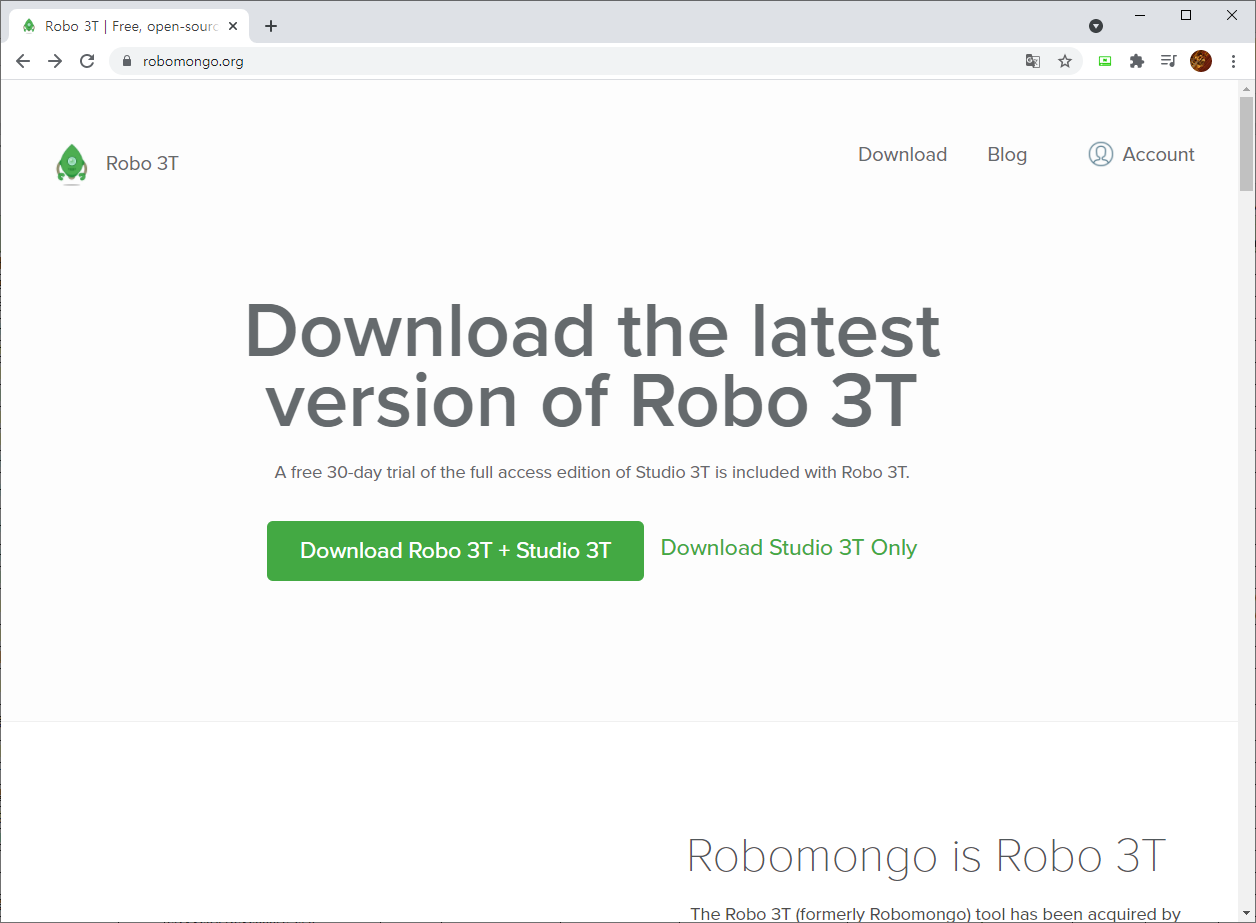Minimize the Chrome window
This screenshot has height=923, width=1256.
click(x=1140, y=15)
